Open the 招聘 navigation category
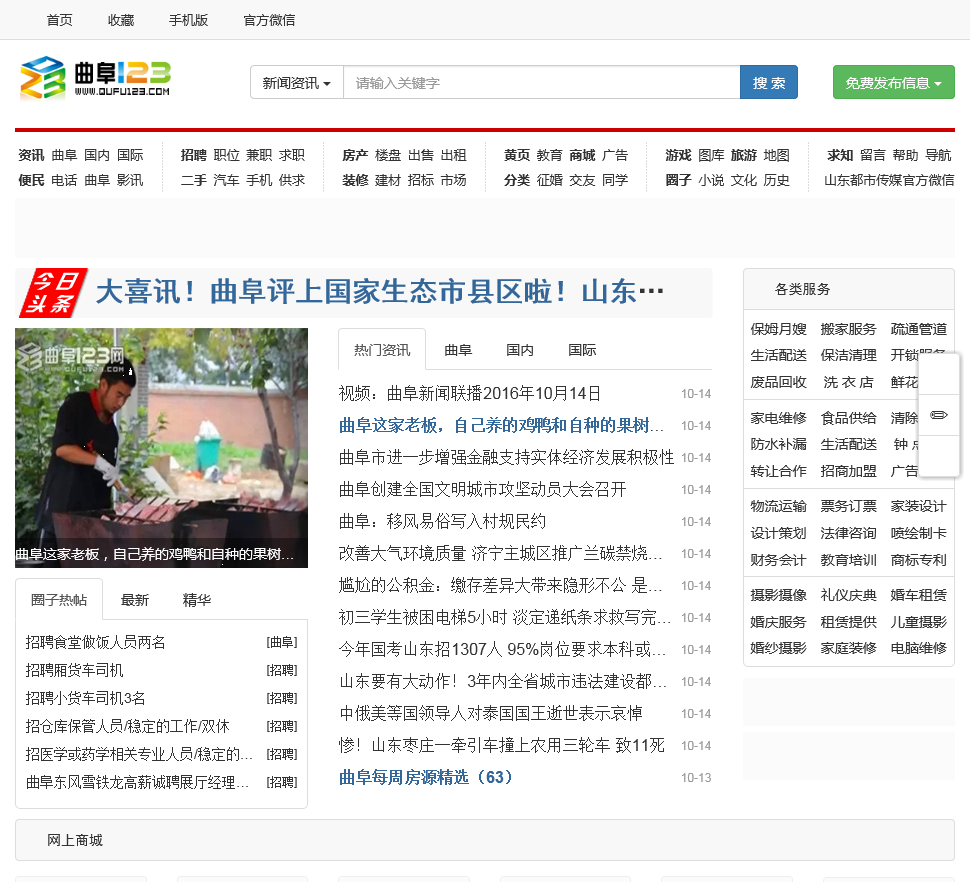Viewport: 970px width, 882px height. 193,155
